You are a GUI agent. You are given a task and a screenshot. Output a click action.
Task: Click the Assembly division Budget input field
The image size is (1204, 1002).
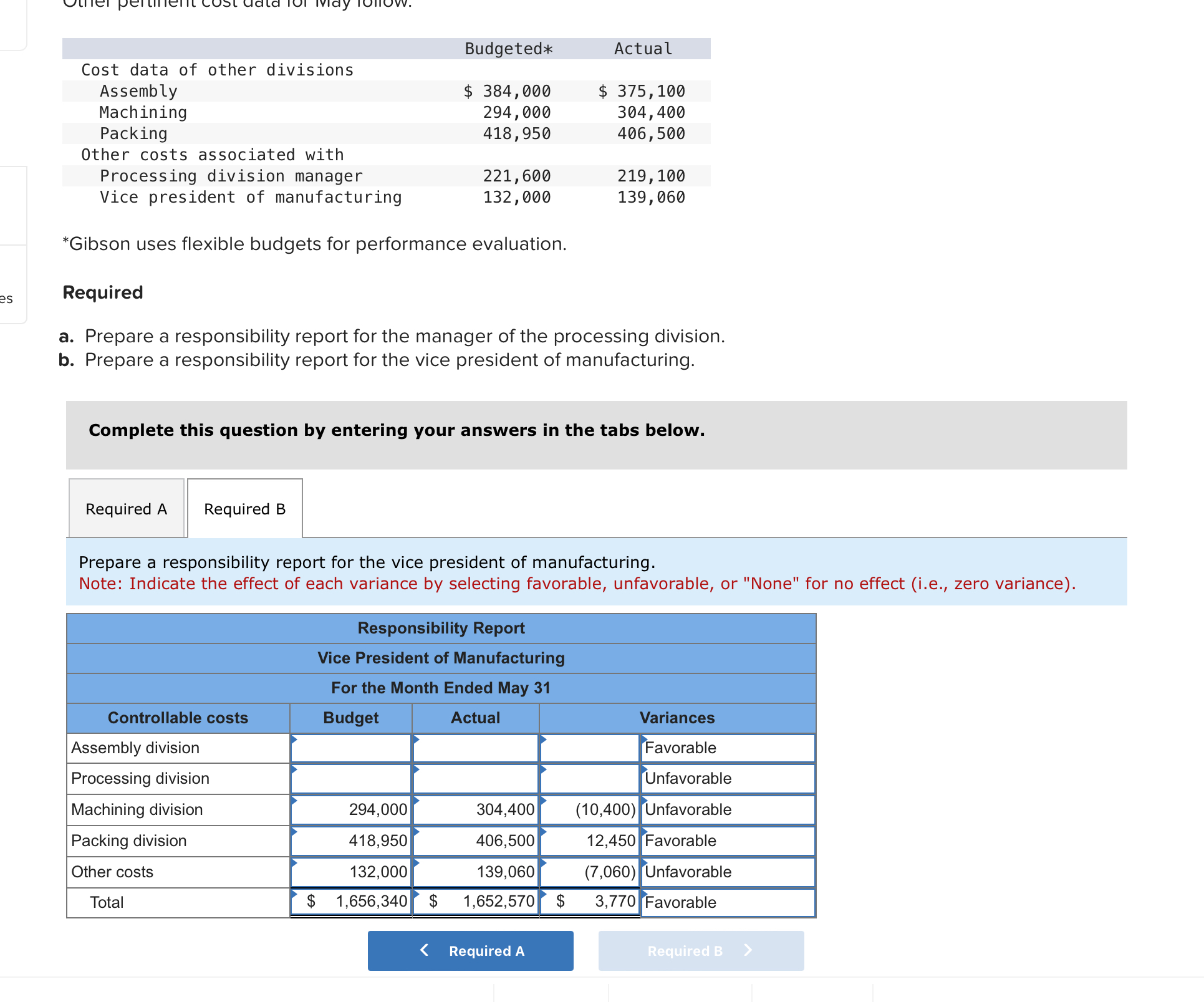[x=350, y=748]
